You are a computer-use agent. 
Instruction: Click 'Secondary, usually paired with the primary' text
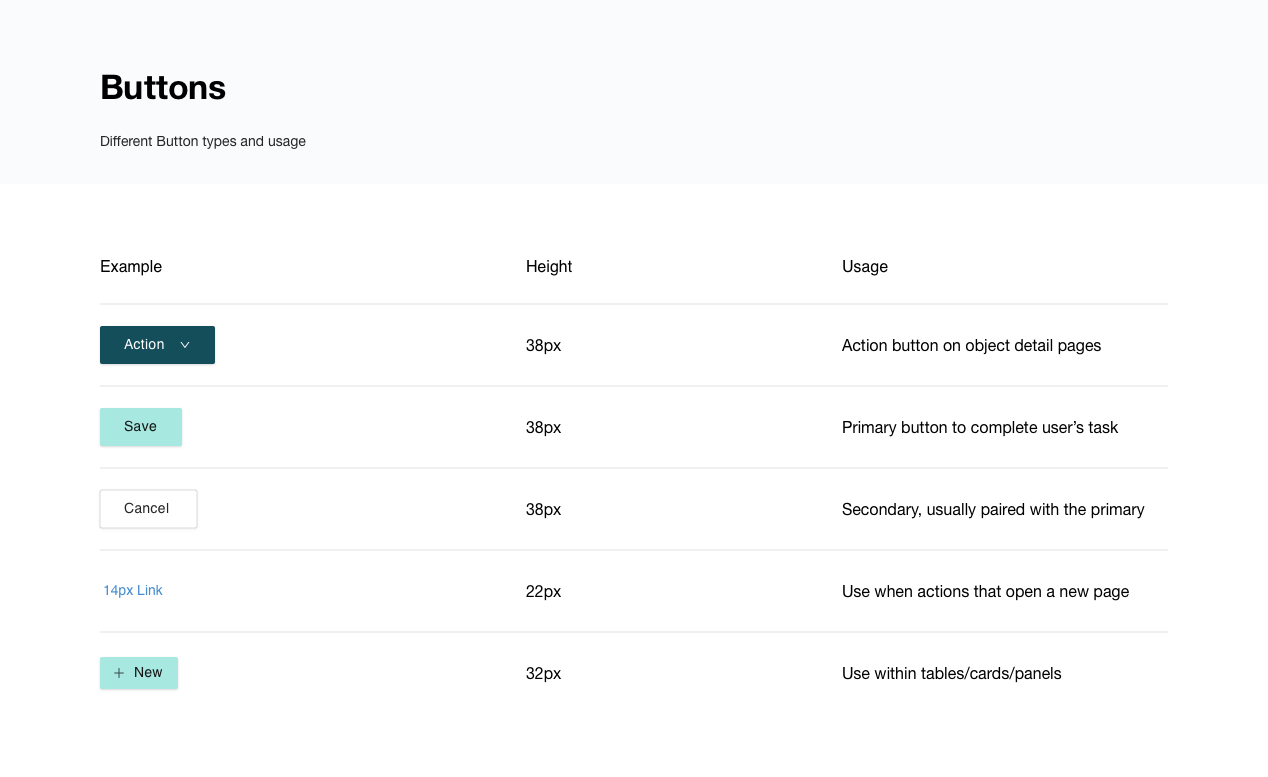click(993, 510)
